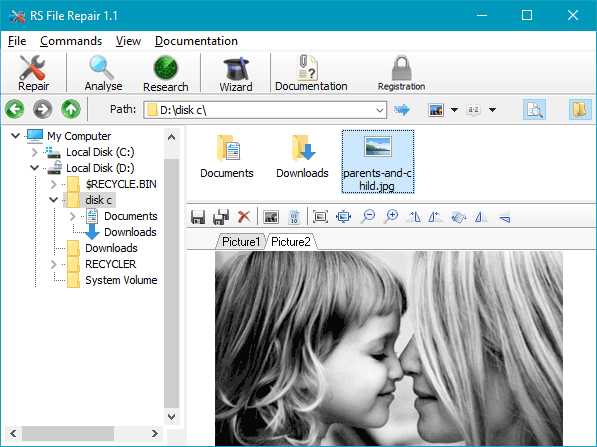Screen dimensions: 597x447
Task: Open the Path combo box dropdown
Action: pyautogui.click(x=380, y=110)
